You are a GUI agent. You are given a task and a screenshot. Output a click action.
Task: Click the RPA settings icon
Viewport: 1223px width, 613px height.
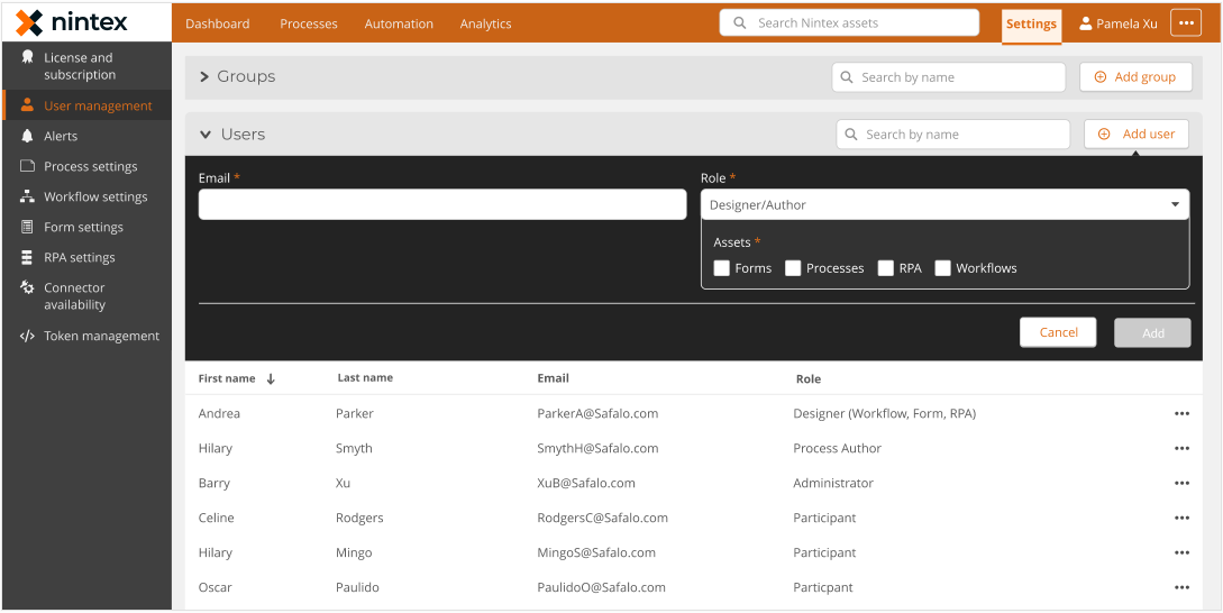(27, 257)
